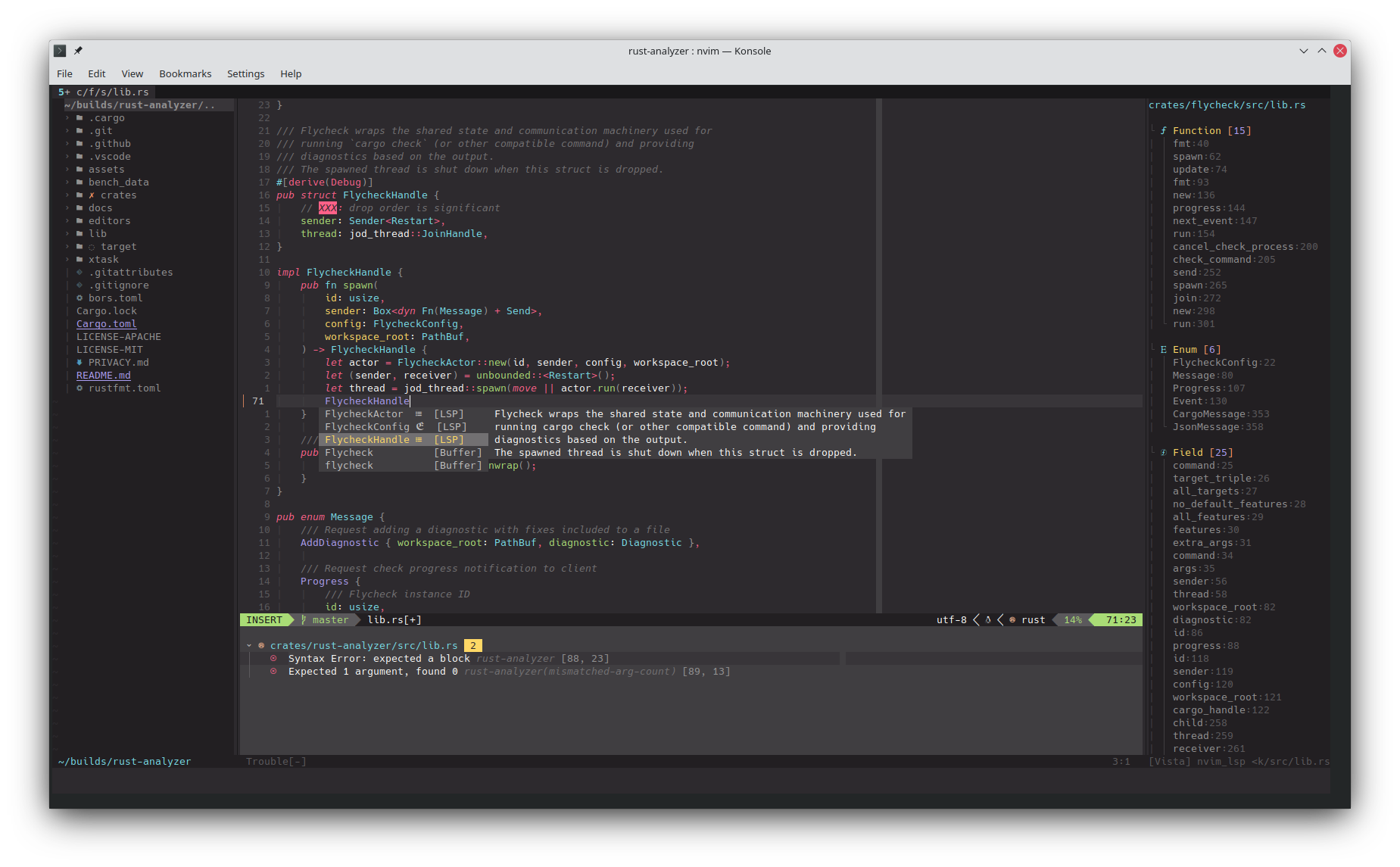Click the folder icon beside docs
1400x867 pixels.
click(80, 208)
